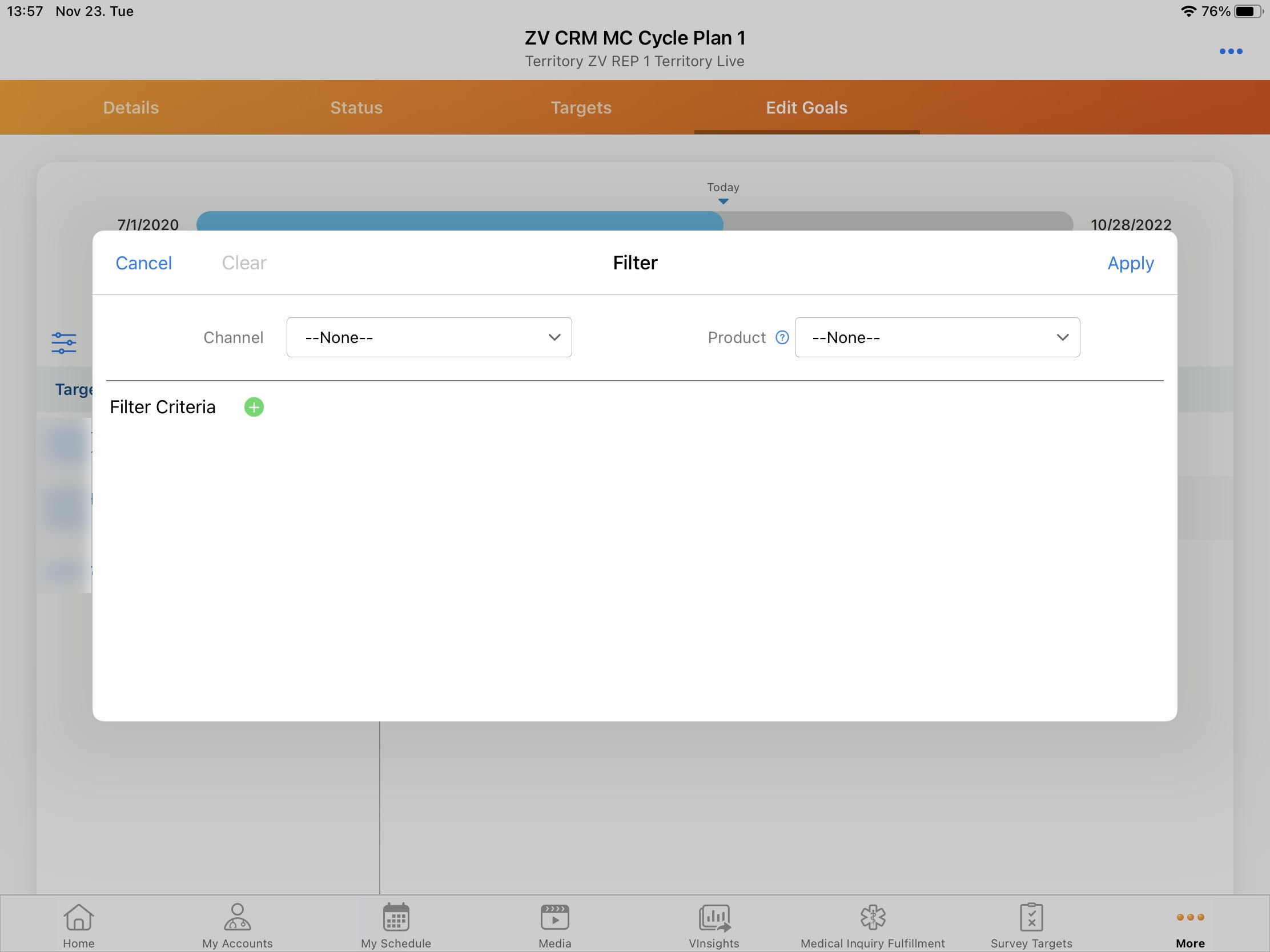This screenshot has height=952, width=1270.
Task: Open the More menu in bottom bar
Action: pos(1190,924)
